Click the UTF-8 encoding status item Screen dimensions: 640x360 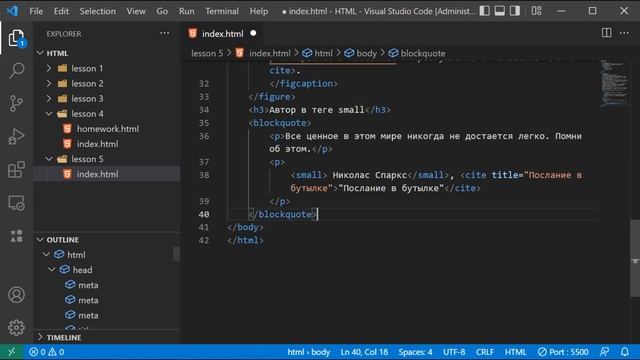pyautogui.click(x=454, y=352)
